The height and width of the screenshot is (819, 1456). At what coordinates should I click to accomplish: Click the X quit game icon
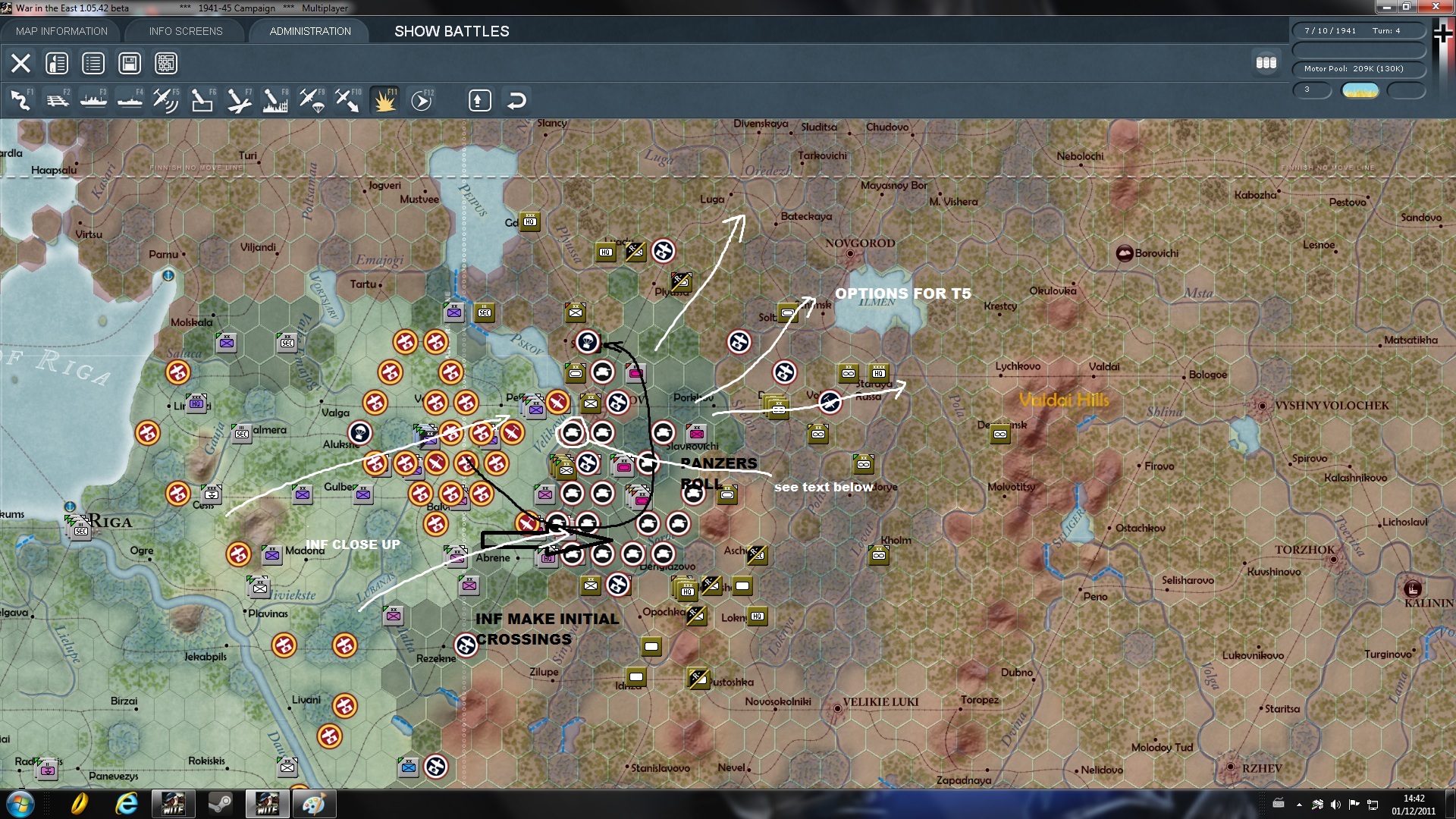coord(20,63)
